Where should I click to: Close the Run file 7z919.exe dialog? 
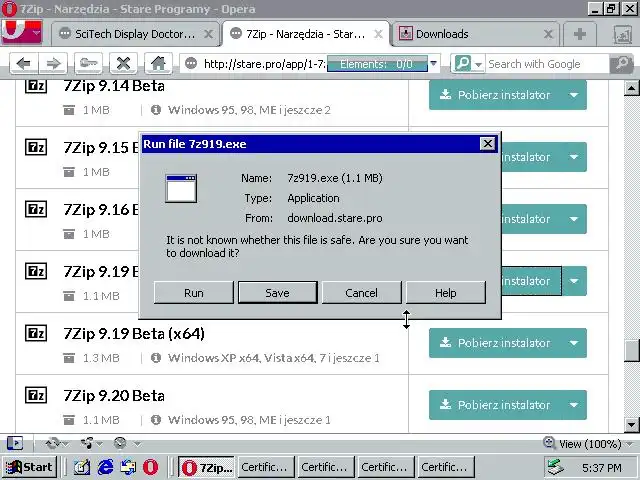tap(487, 144)
